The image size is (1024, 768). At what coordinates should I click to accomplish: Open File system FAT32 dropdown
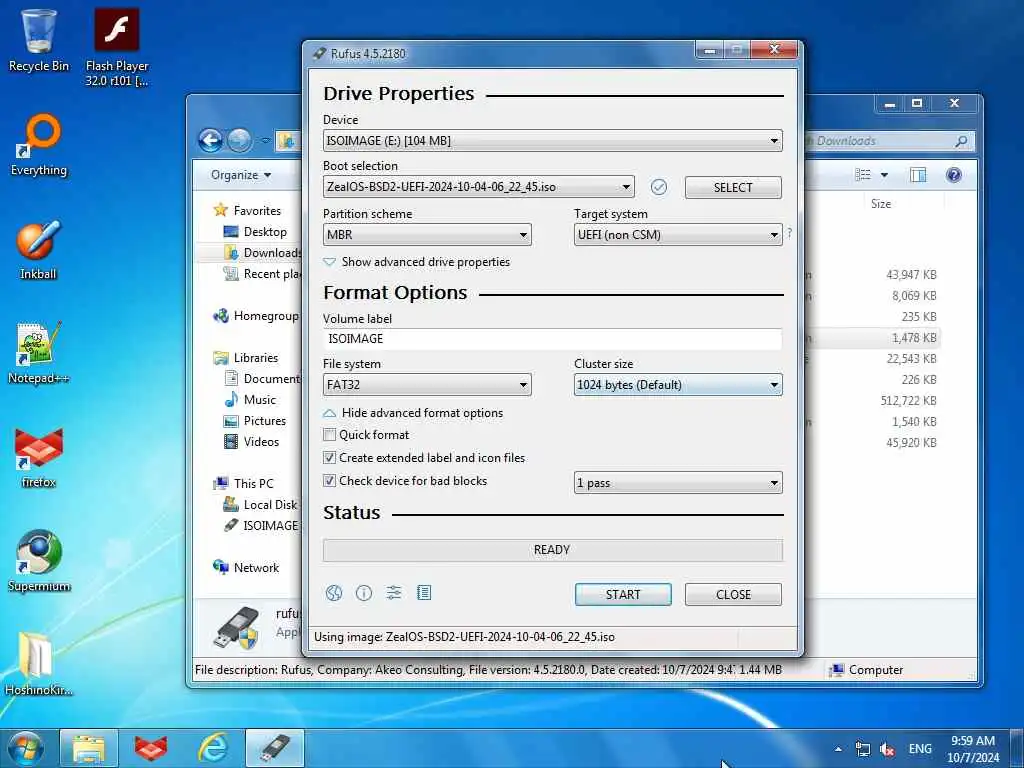pyautogui.click(x=427, y=385)
